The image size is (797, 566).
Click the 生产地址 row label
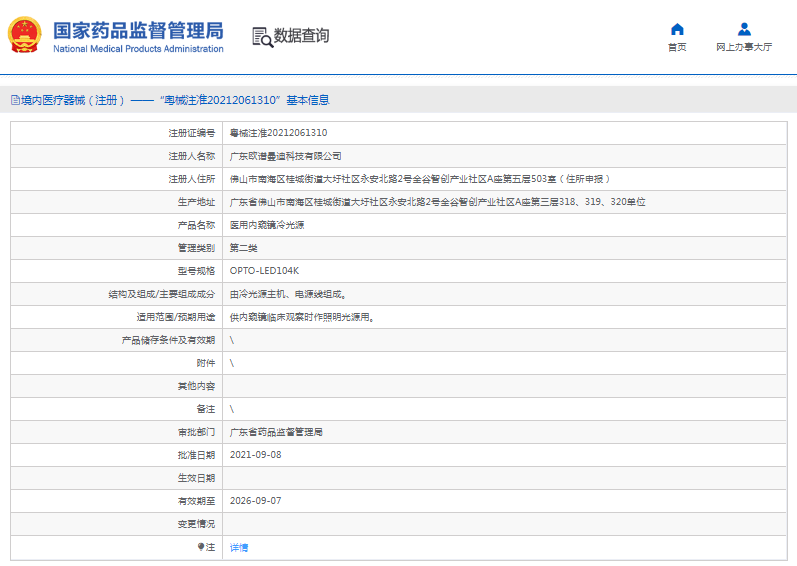196,202
